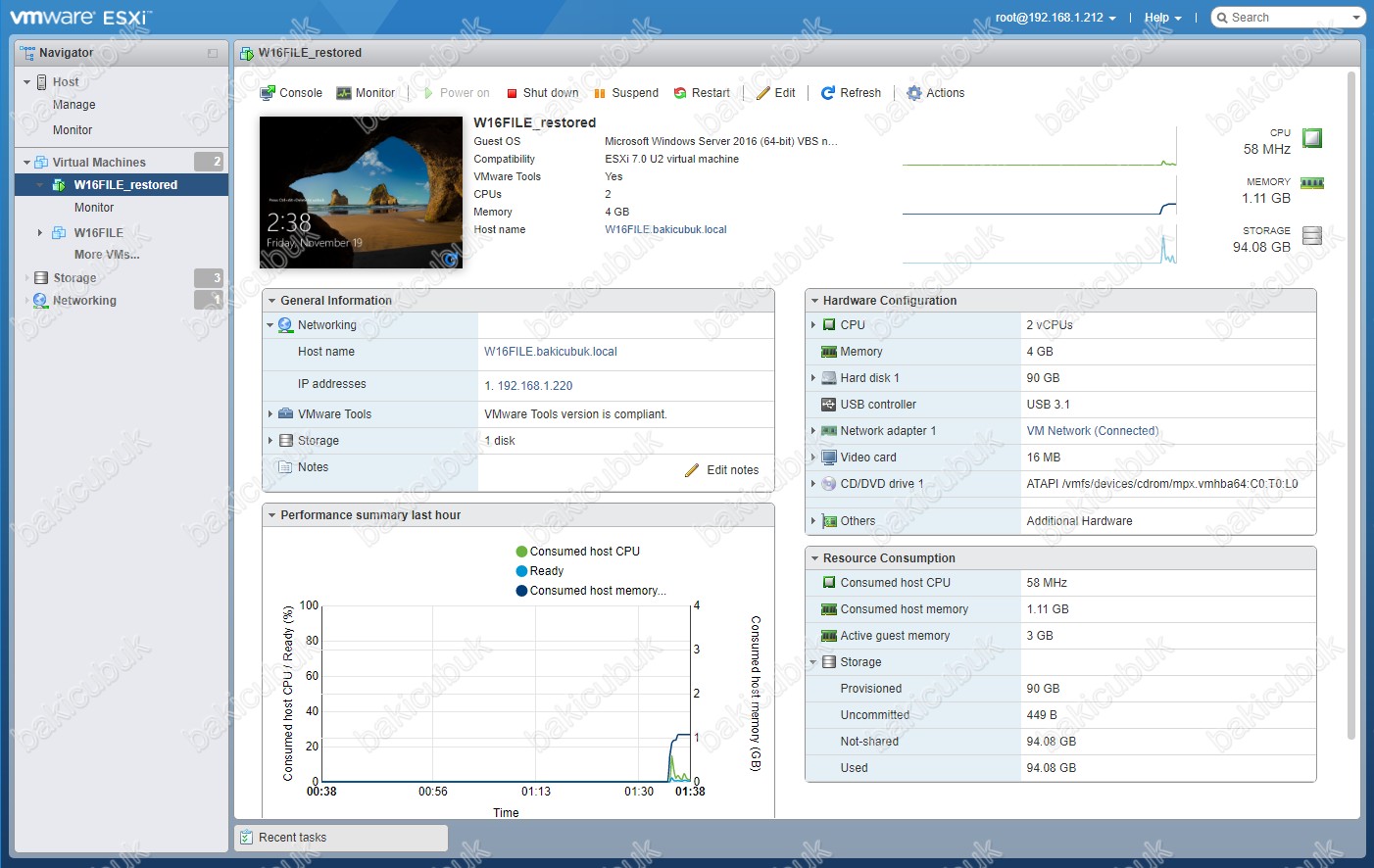Click the Memory module icon at top right
The image size is (1374, 868).
pos(1312,183)
